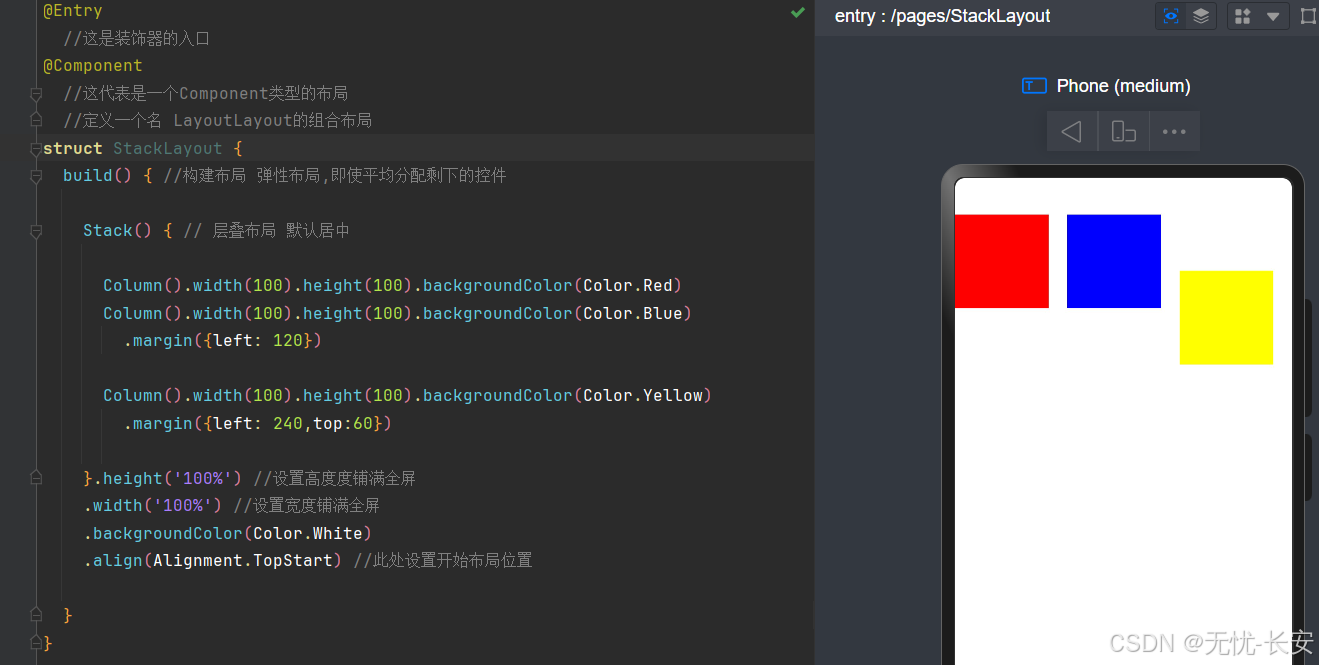Collapse the fold marker beside struct StackLayout
This screenshot has width=1319, height=665.
(36, 149)
